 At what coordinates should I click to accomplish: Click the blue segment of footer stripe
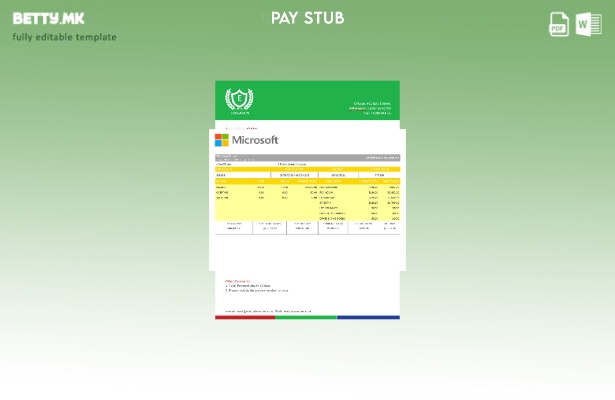click(368, 317)
